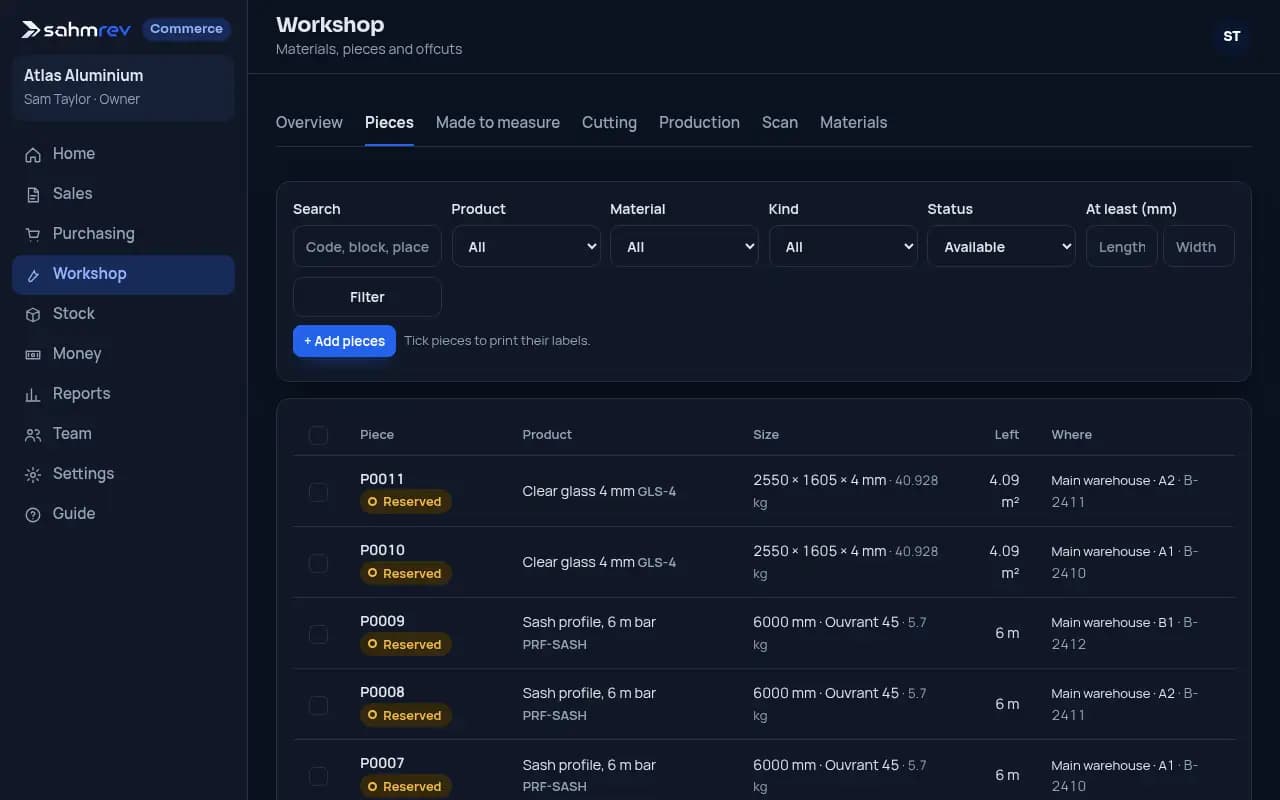1280x800 pixels.
Task: Click the Settings gear icon
Action: 33,474
